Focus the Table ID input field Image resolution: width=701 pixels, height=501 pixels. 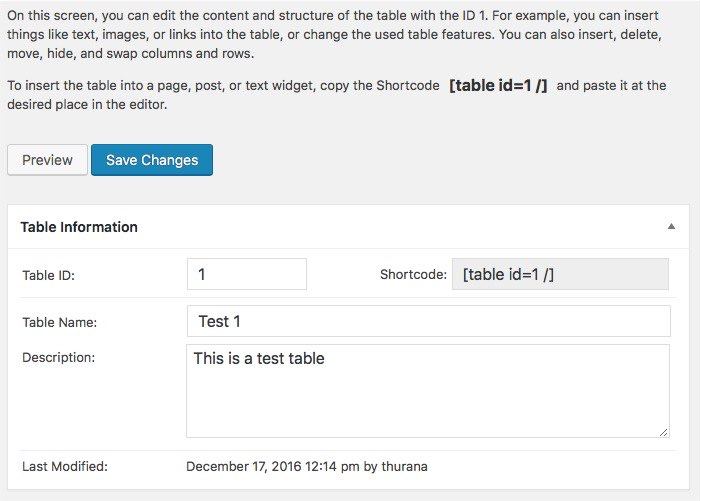(x=246, y=274)
